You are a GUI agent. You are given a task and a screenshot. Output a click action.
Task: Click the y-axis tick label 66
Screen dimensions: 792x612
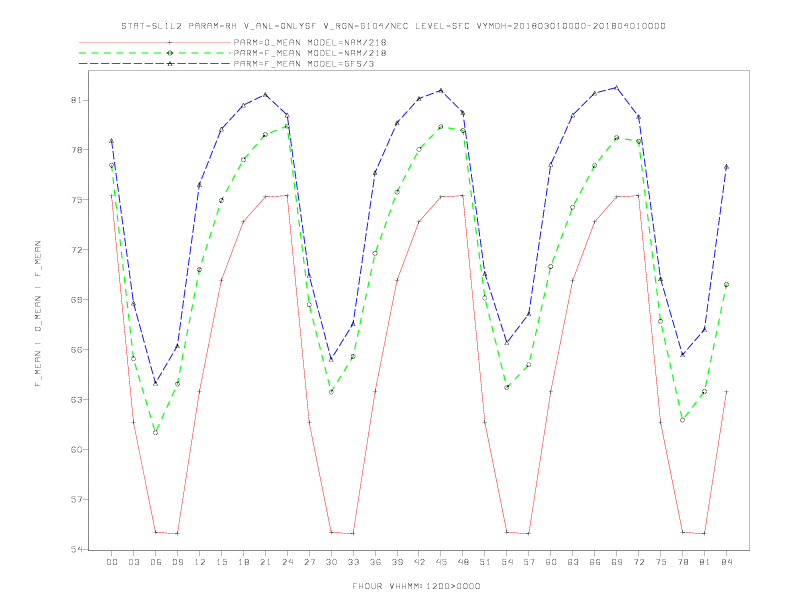tap(76, 350)
